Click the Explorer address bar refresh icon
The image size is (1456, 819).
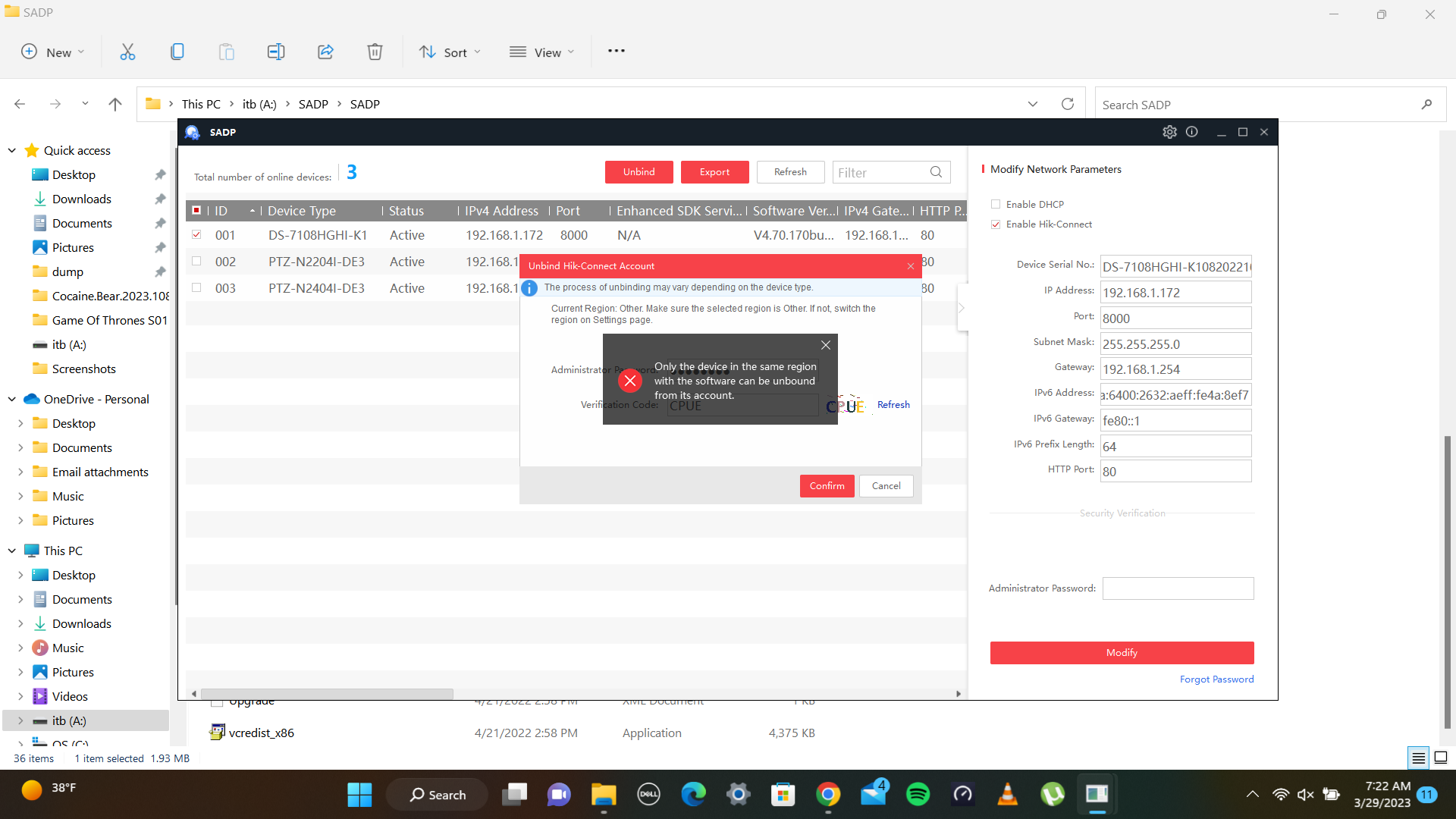click(x=1068, y=104)
